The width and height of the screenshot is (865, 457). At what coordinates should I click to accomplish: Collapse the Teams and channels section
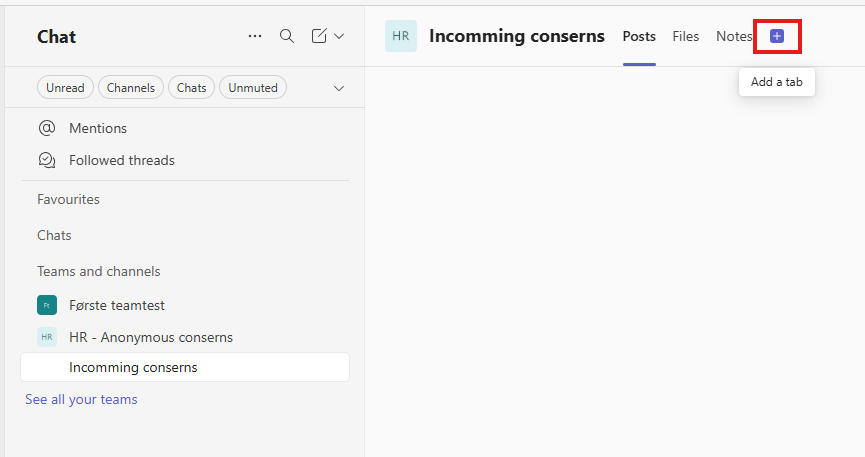click(x=98, y=271)
